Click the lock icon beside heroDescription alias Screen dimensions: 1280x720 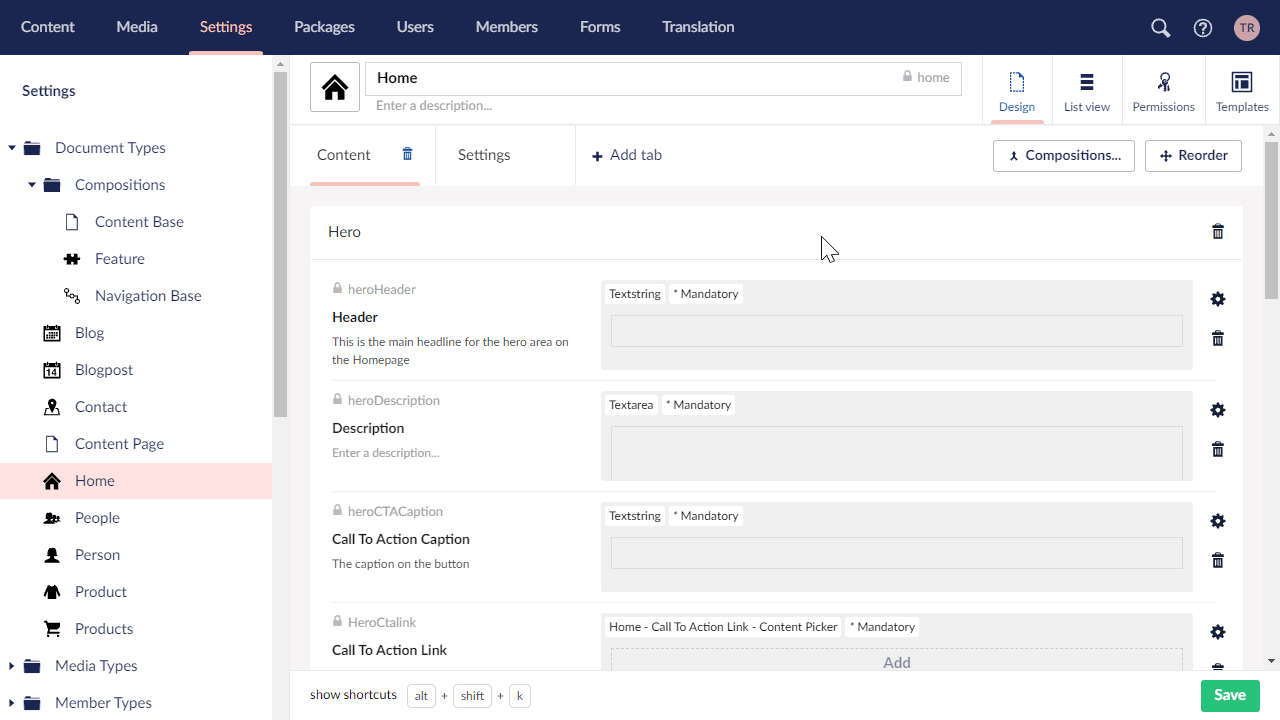point(338,399)
